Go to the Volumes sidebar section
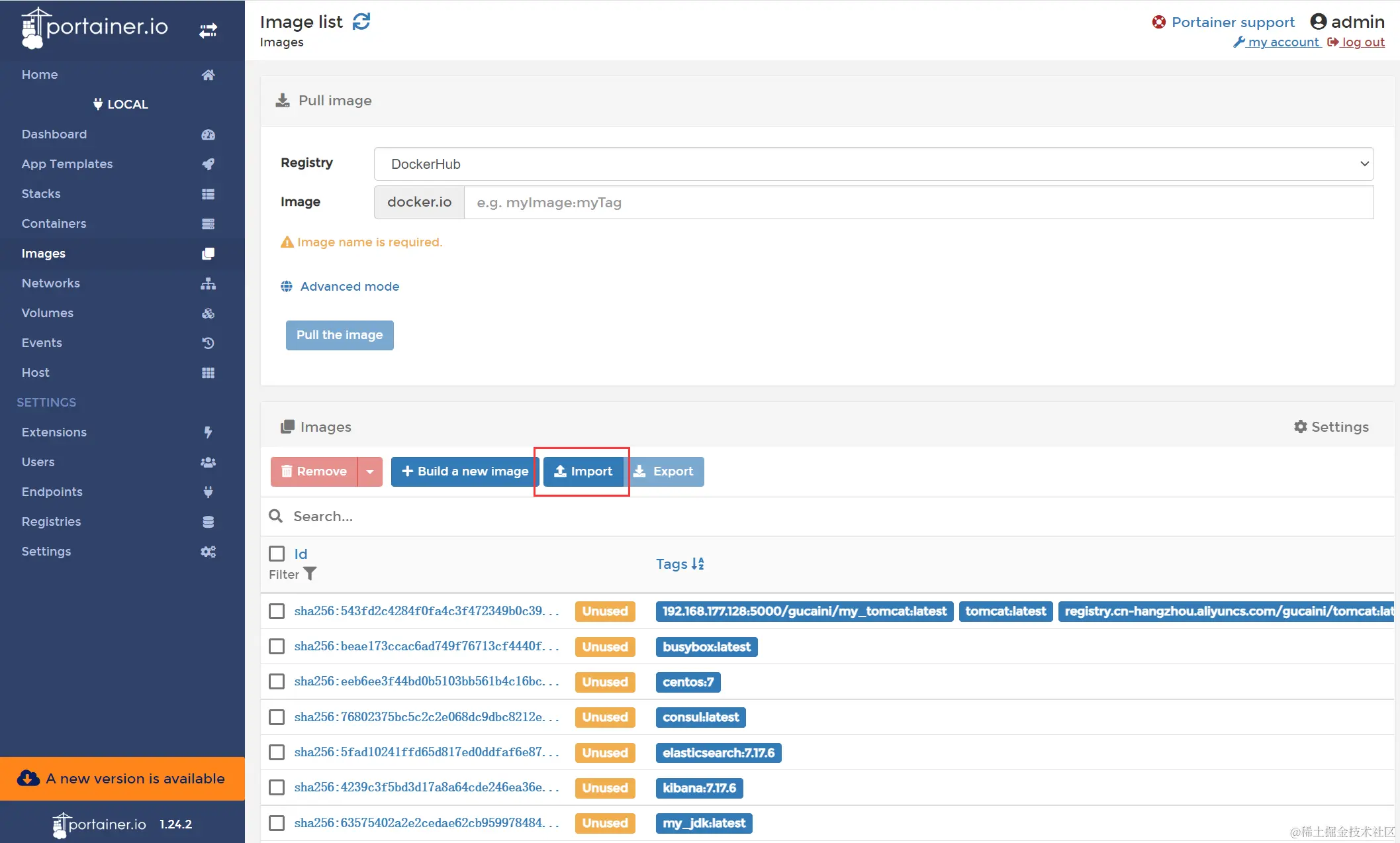 pos(47,313)
